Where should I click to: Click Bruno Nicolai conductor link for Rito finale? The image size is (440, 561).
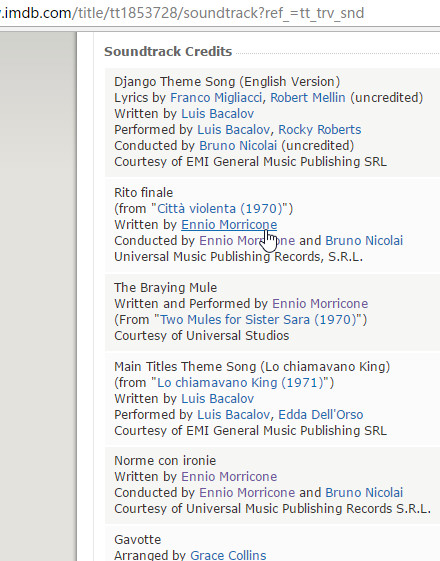tap(364, 241)
